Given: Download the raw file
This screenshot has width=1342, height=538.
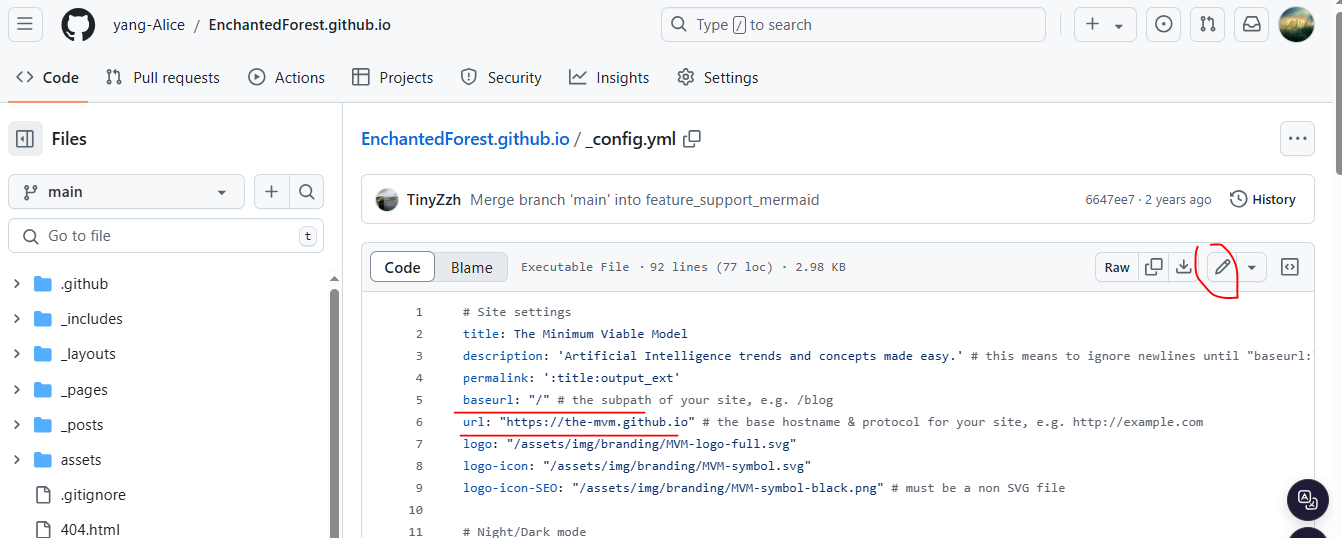Looking at the screenshot, I should coord(1183,267).
